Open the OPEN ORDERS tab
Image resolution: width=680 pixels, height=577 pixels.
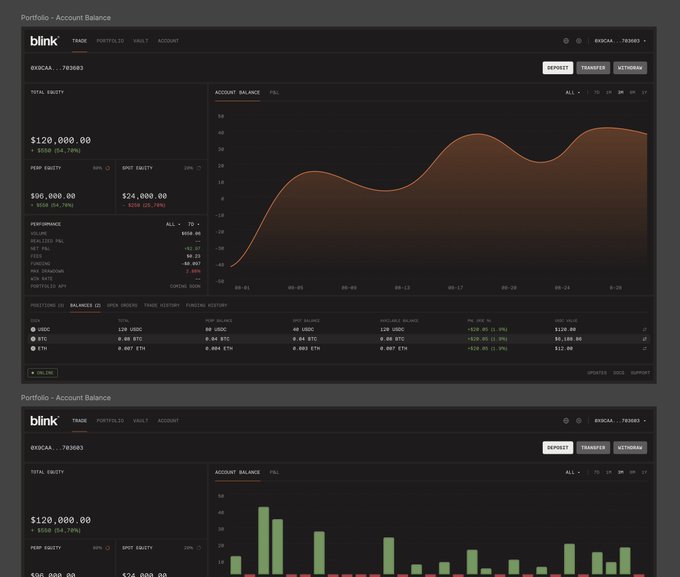tap(122, 305)
